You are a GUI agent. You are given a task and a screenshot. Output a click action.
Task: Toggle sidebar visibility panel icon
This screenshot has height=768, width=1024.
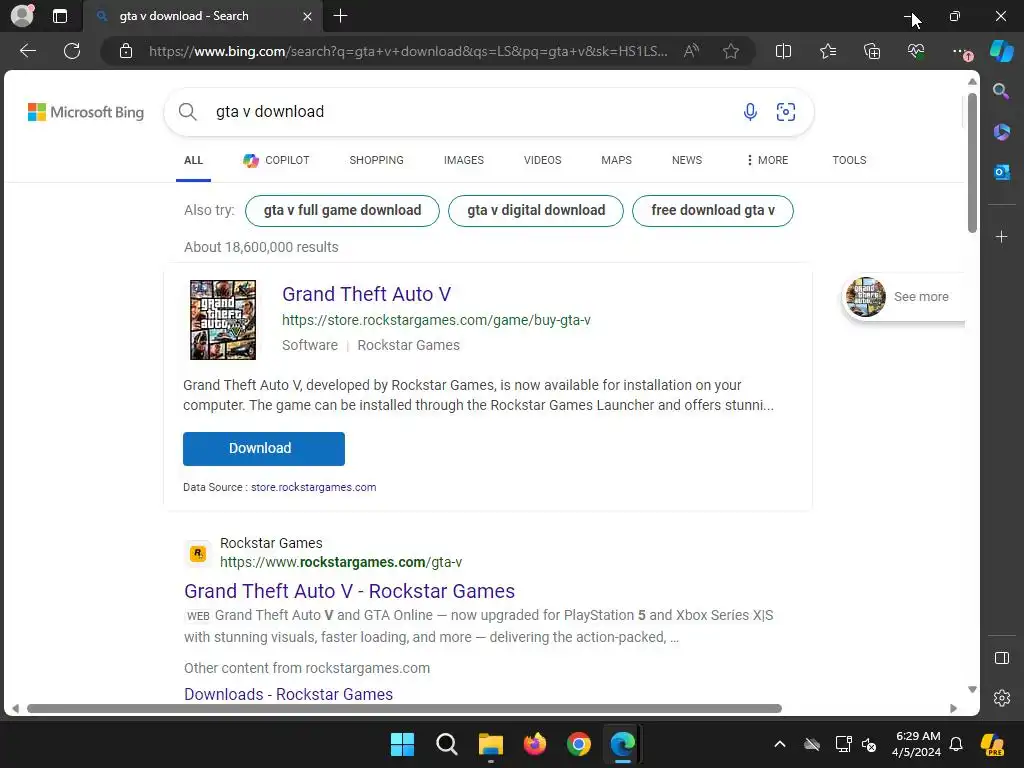tap(1002, 658)
